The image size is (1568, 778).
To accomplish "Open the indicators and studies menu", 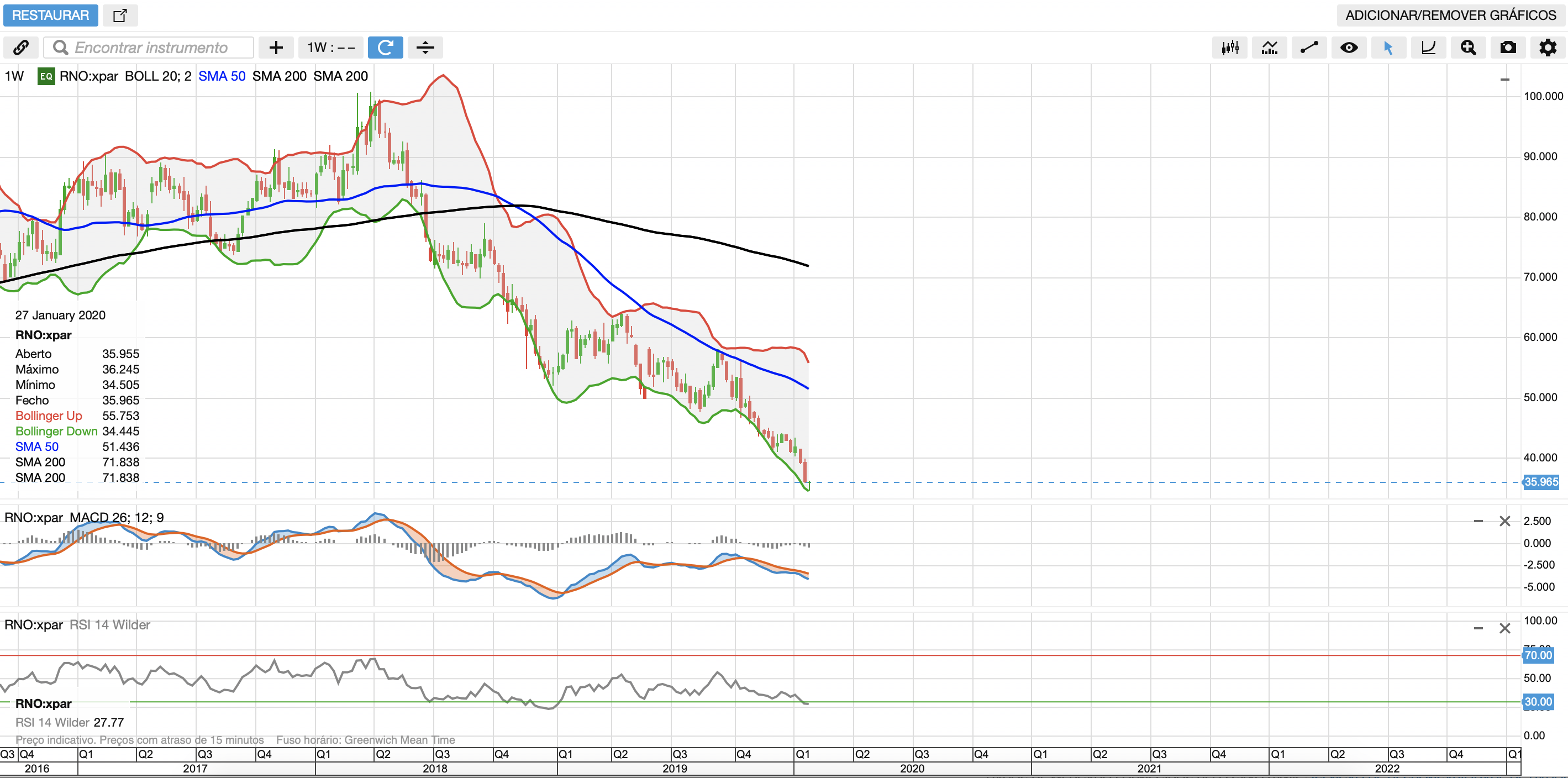I will click(1269, 48).
